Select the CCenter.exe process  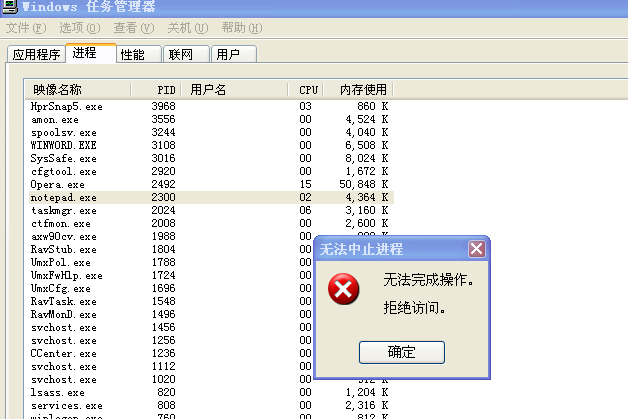tap(171, 353)
